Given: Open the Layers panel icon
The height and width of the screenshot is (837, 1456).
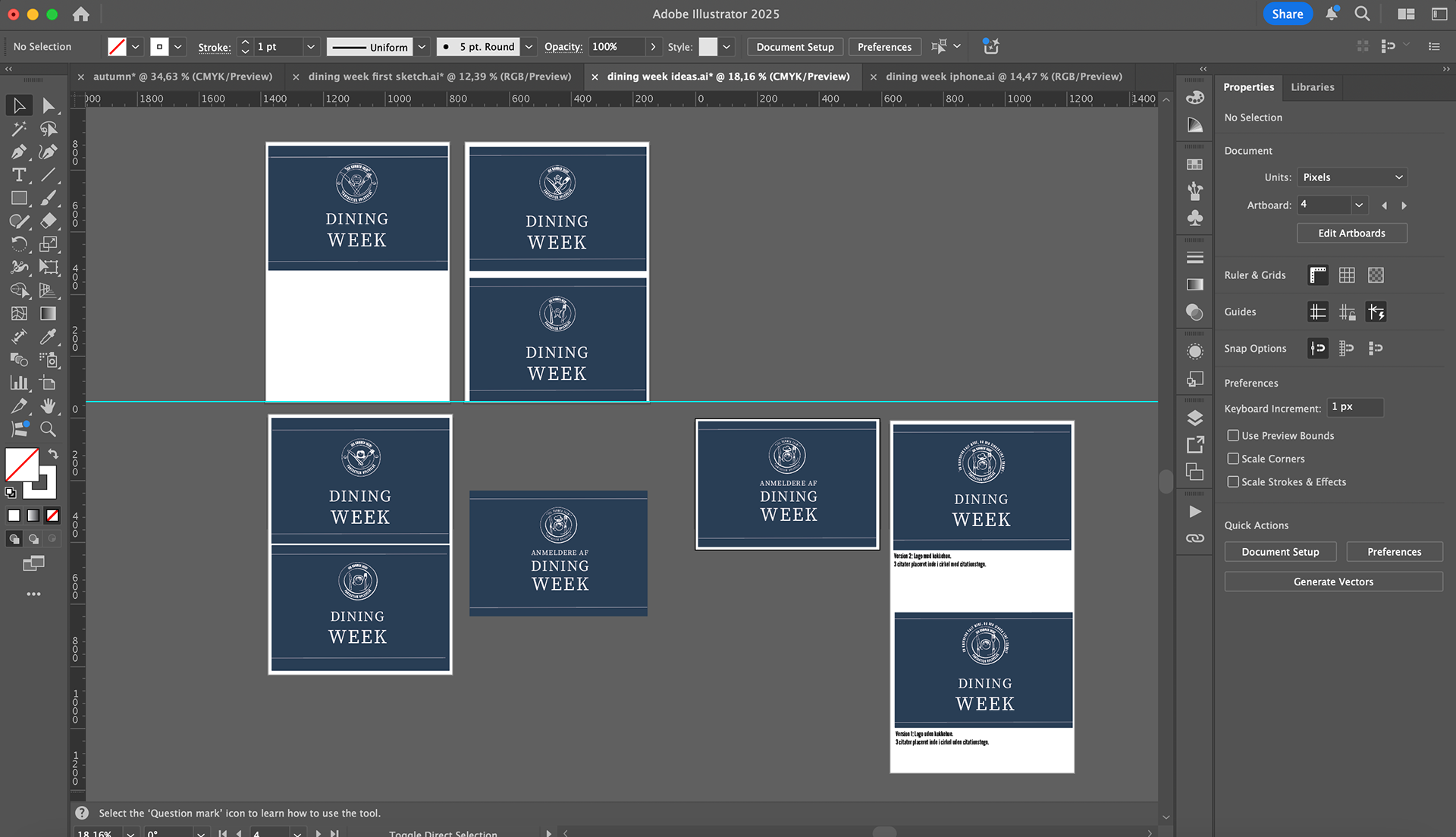Looking at the screenshot, I should click(x=1194, y=418).
